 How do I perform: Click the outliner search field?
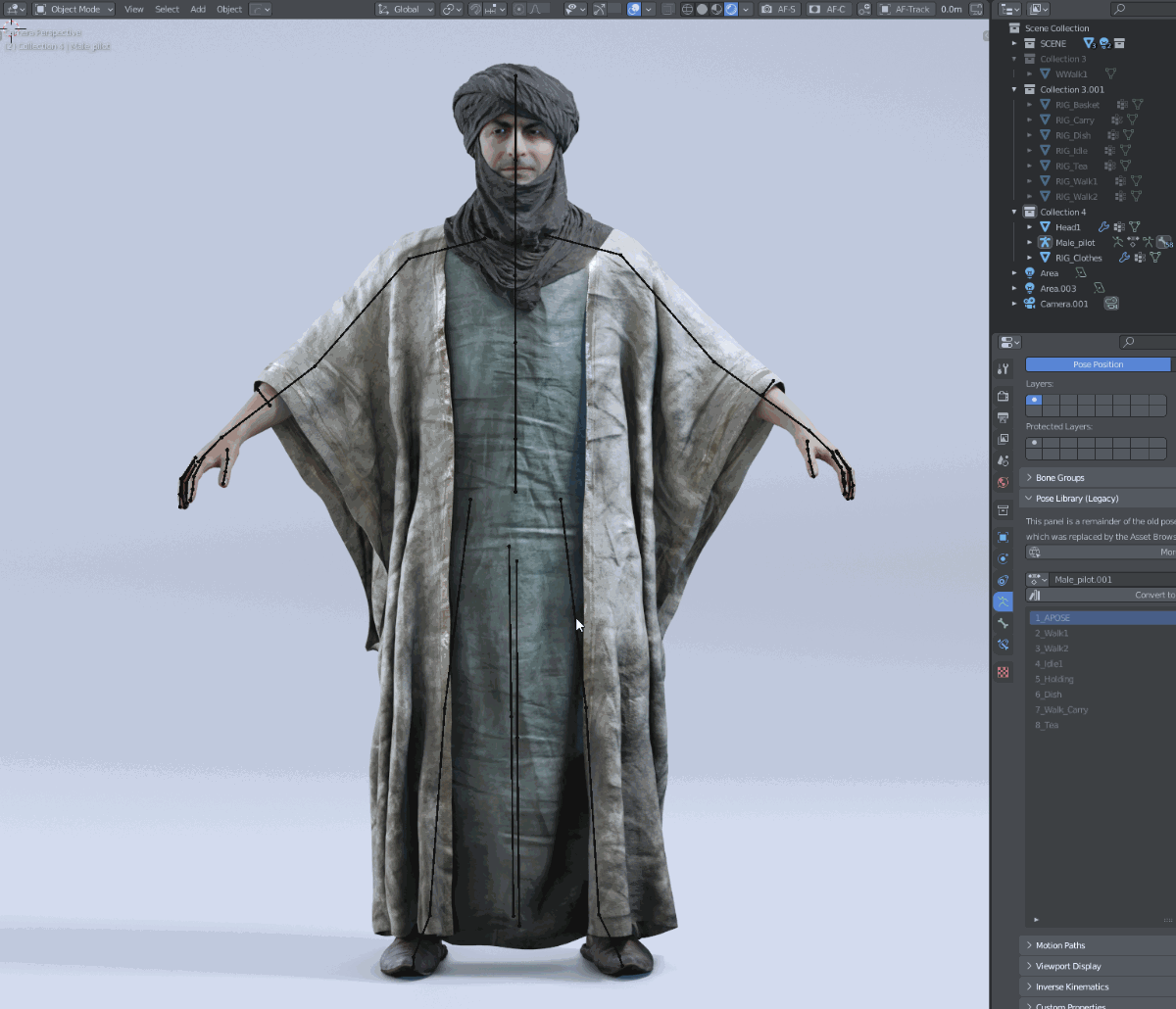(1145, 9)
